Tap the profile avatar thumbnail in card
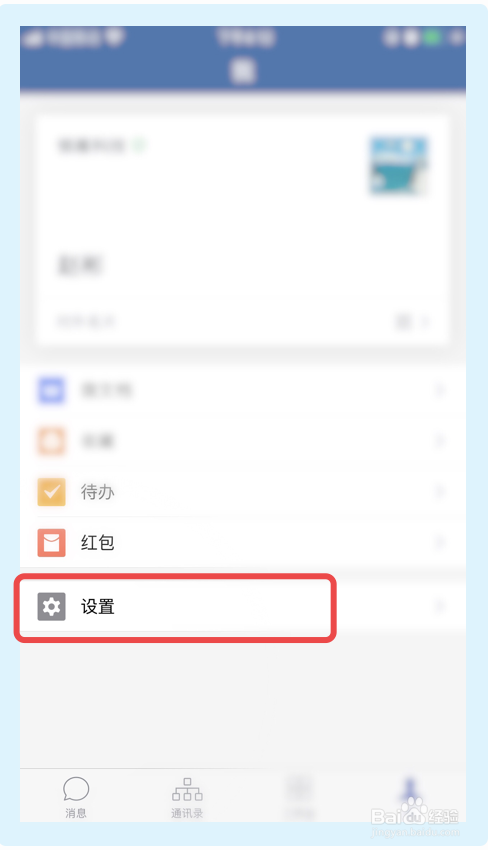 pyautogui.click(x=399, y=166)
